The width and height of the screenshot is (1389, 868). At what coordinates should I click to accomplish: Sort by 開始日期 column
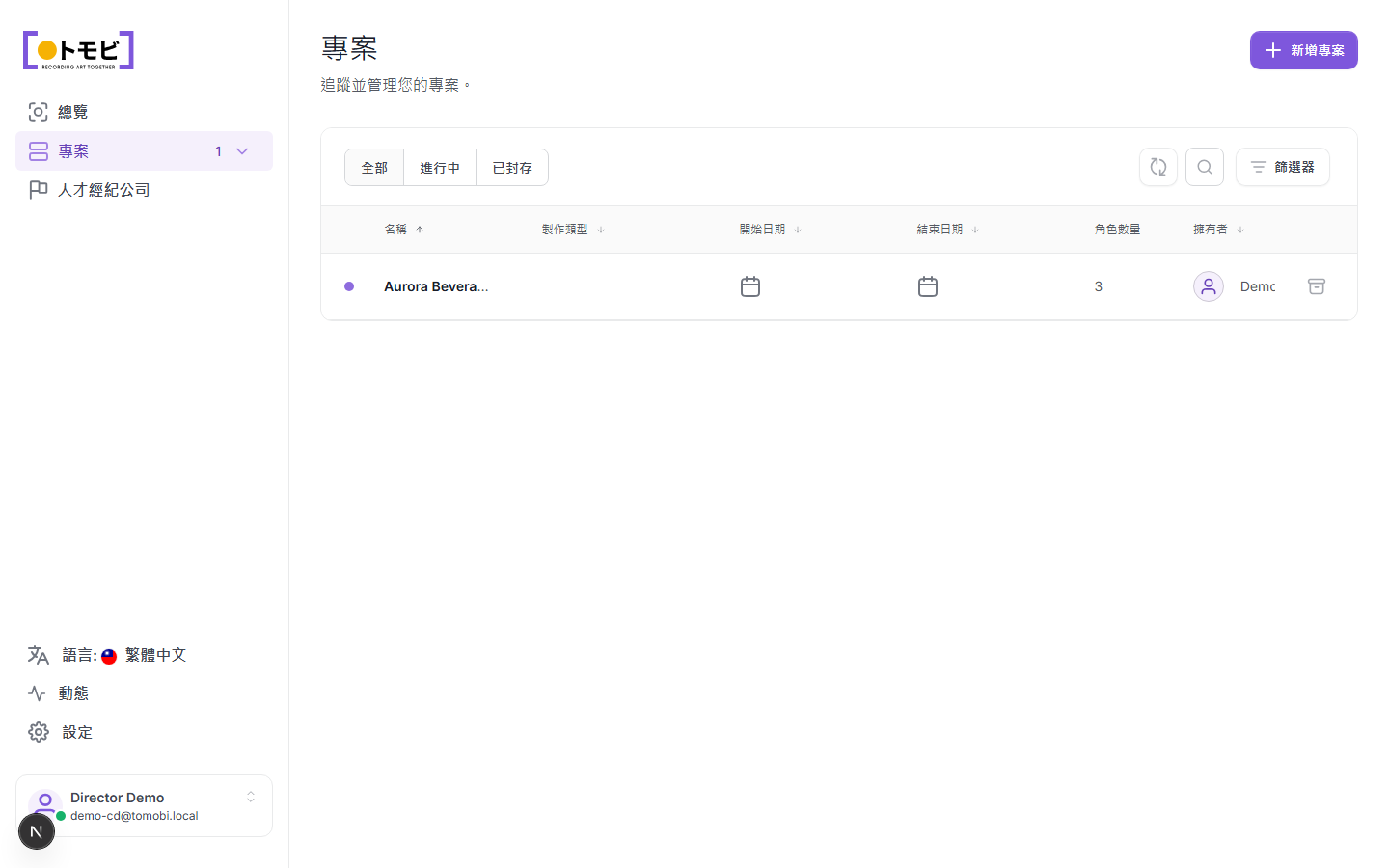click(771, 230)
